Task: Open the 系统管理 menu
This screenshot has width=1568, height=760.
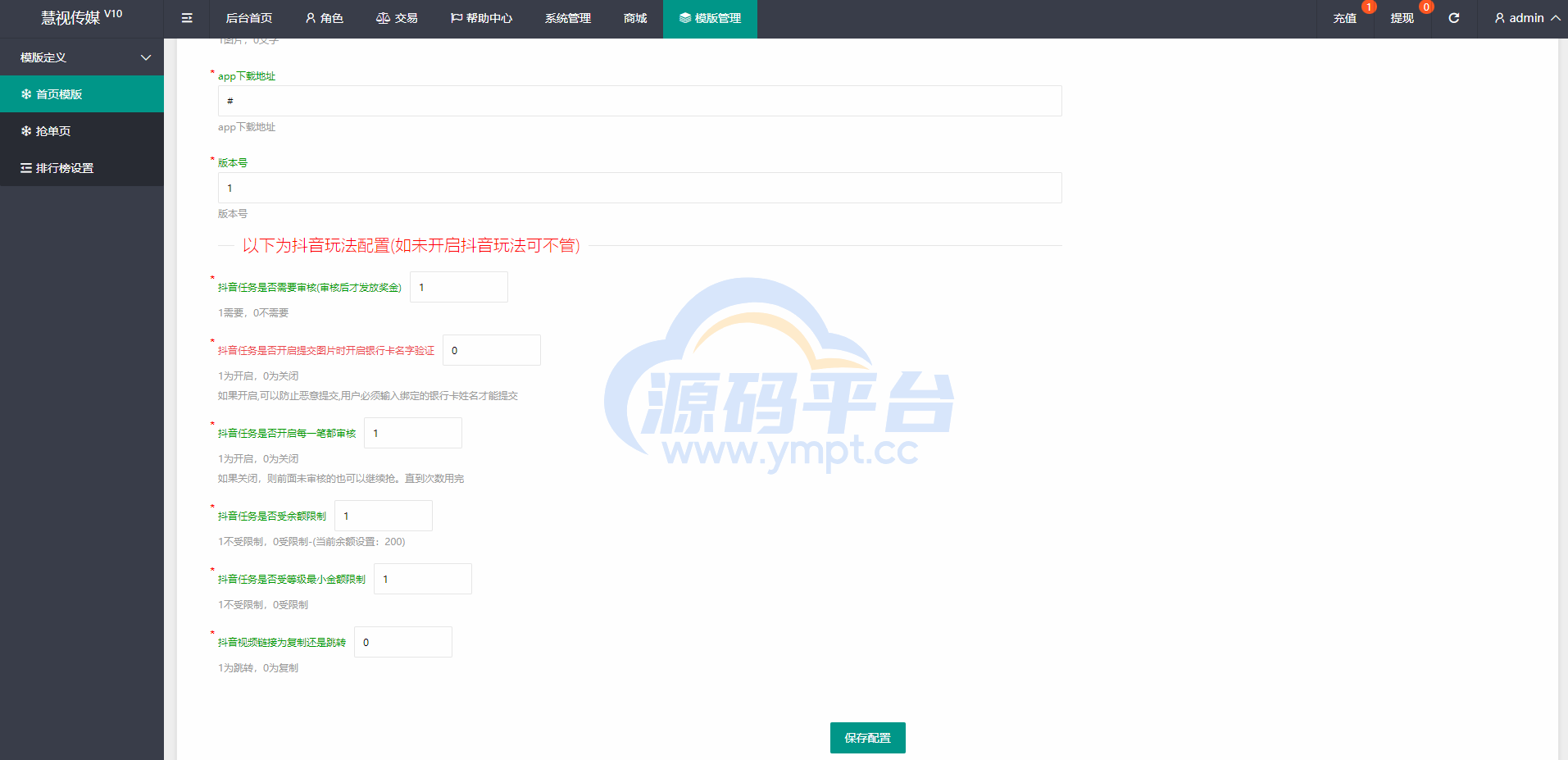Action: tap(568, 18)
